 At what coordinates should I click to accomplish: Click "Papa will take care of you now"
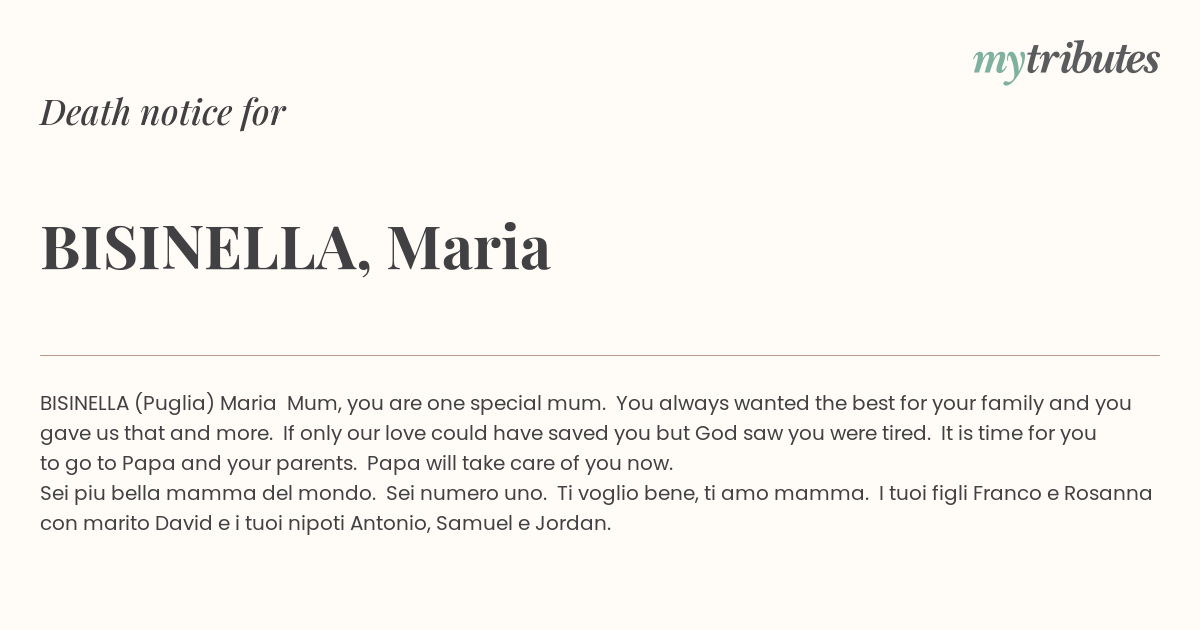tap(520, 463)
